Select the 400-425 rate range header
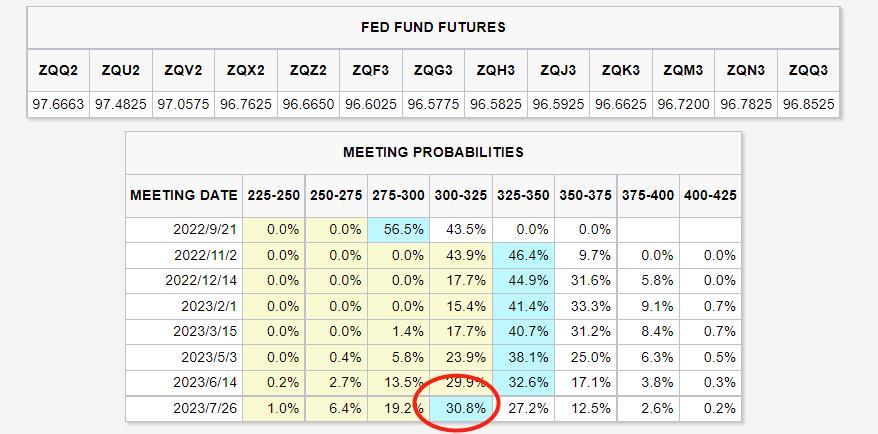The height and width of the screenshot is (434, 878). click(710, 195)
